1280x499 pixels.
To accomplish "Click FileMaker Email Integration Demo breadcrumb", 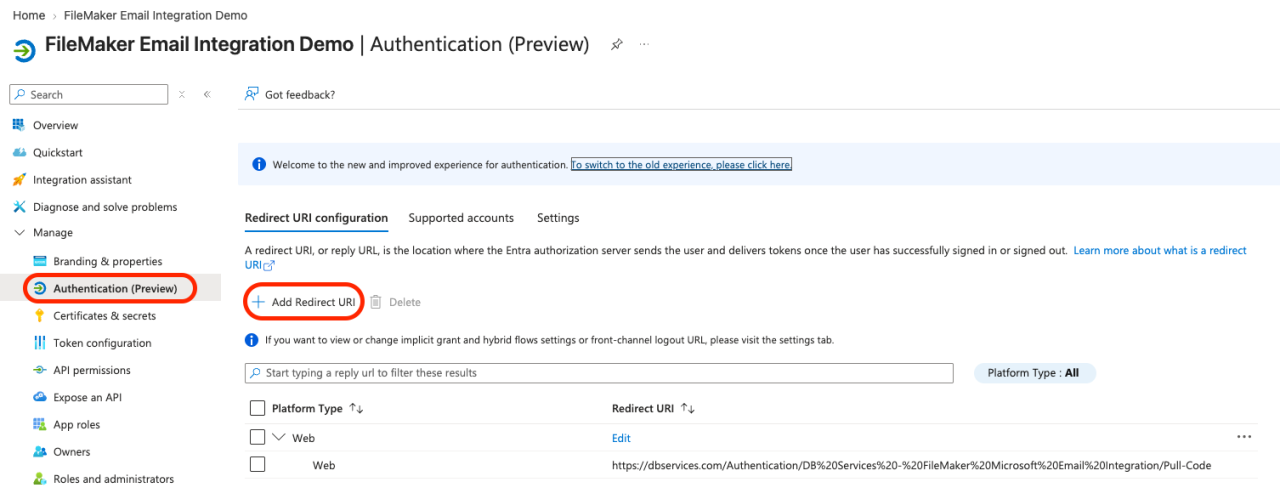I will pos(156,16).
